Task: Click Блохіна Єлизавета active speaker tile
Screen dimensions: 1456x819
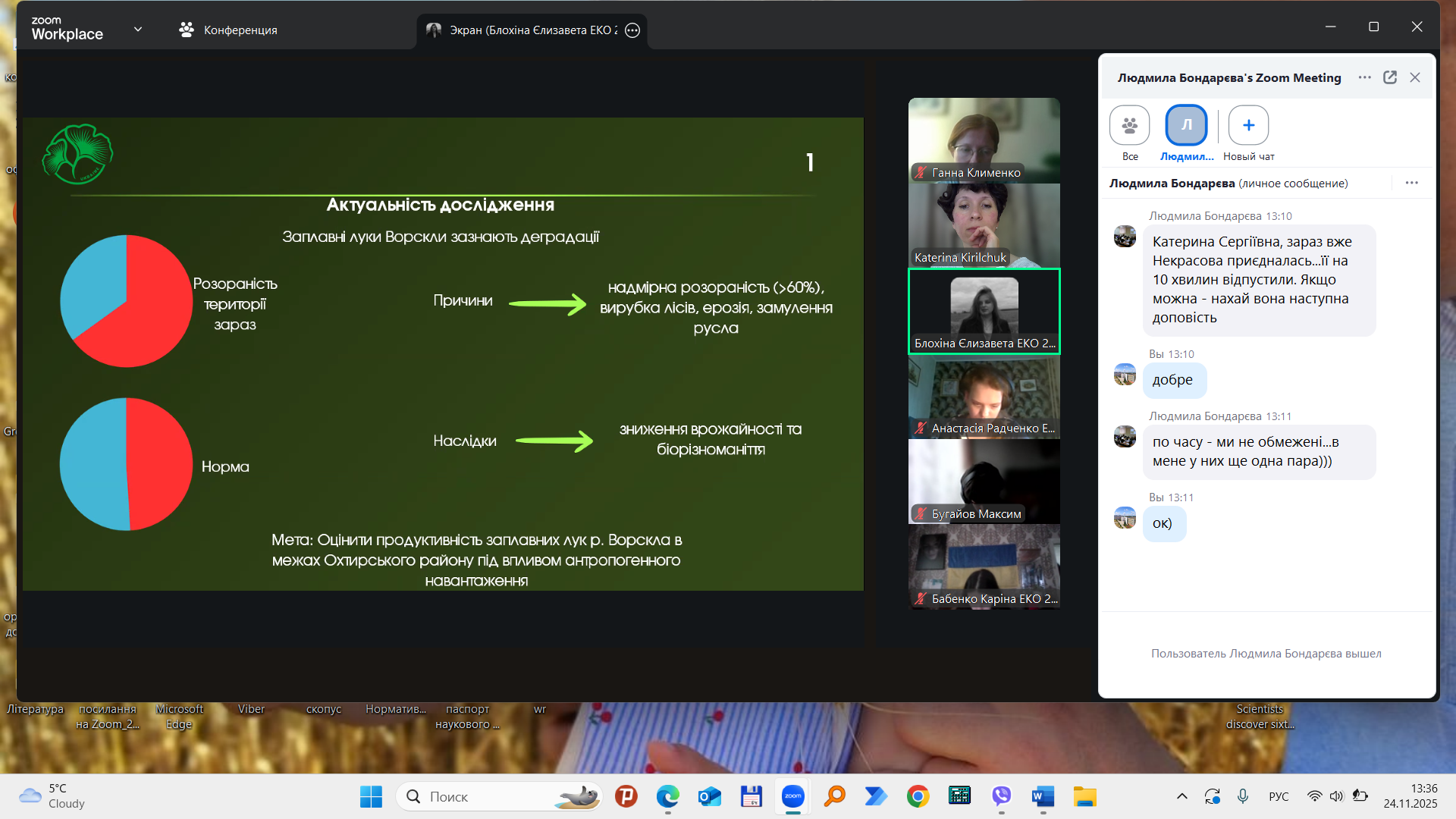Action: 984,311
